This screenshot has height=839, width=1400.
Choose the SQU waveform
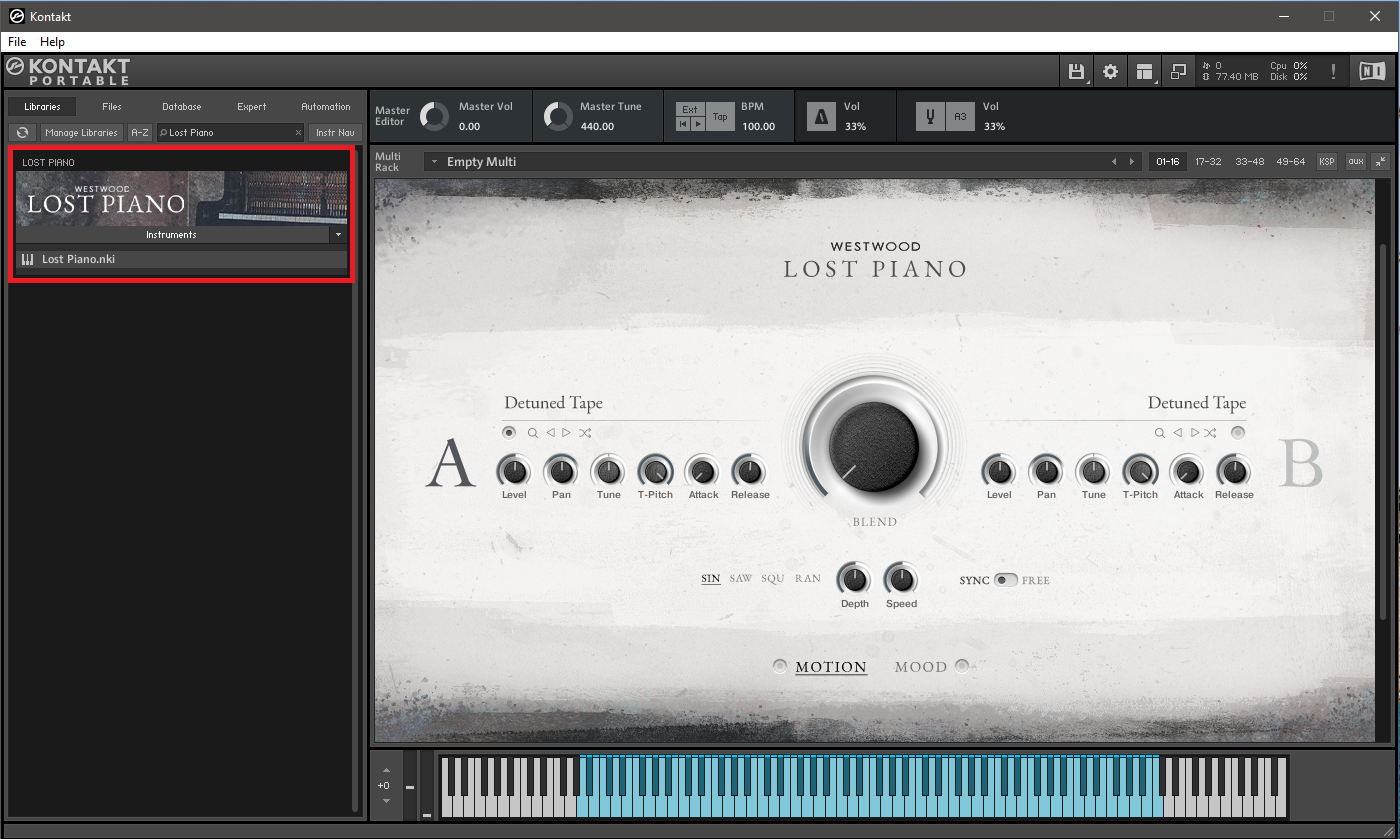pos(773,579)
